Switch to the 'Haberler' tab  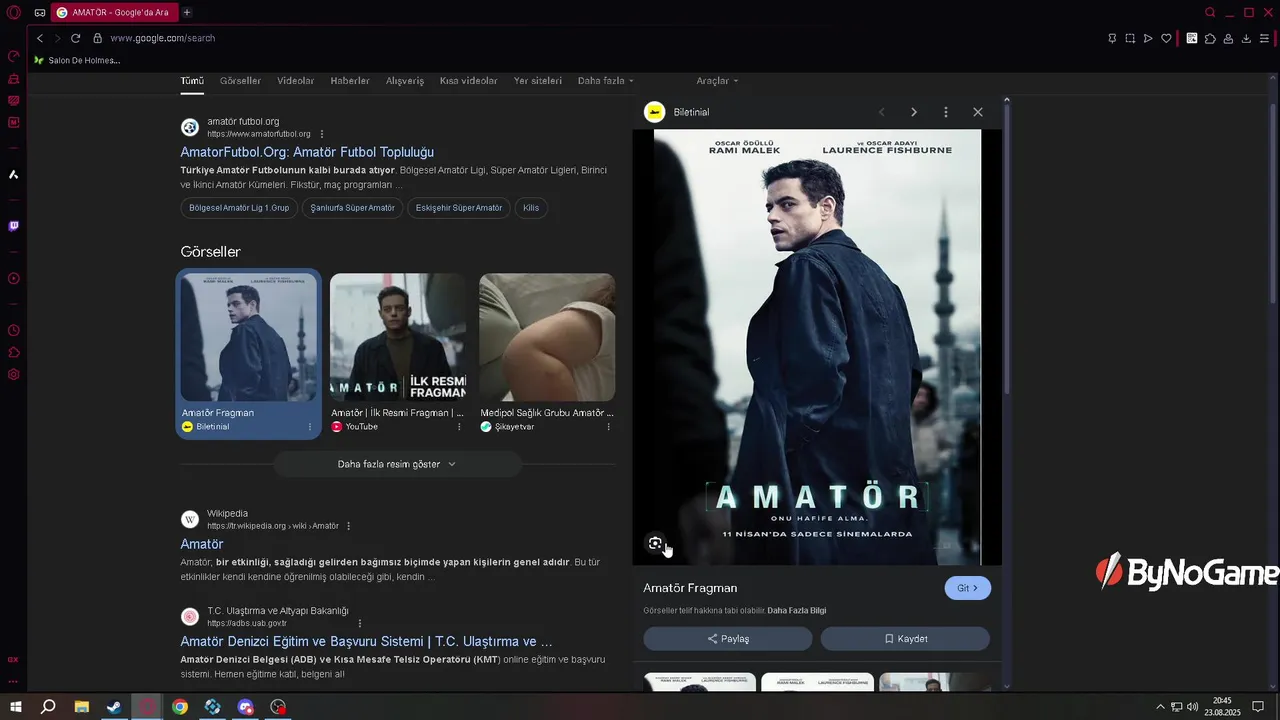(x=350, y=81)
